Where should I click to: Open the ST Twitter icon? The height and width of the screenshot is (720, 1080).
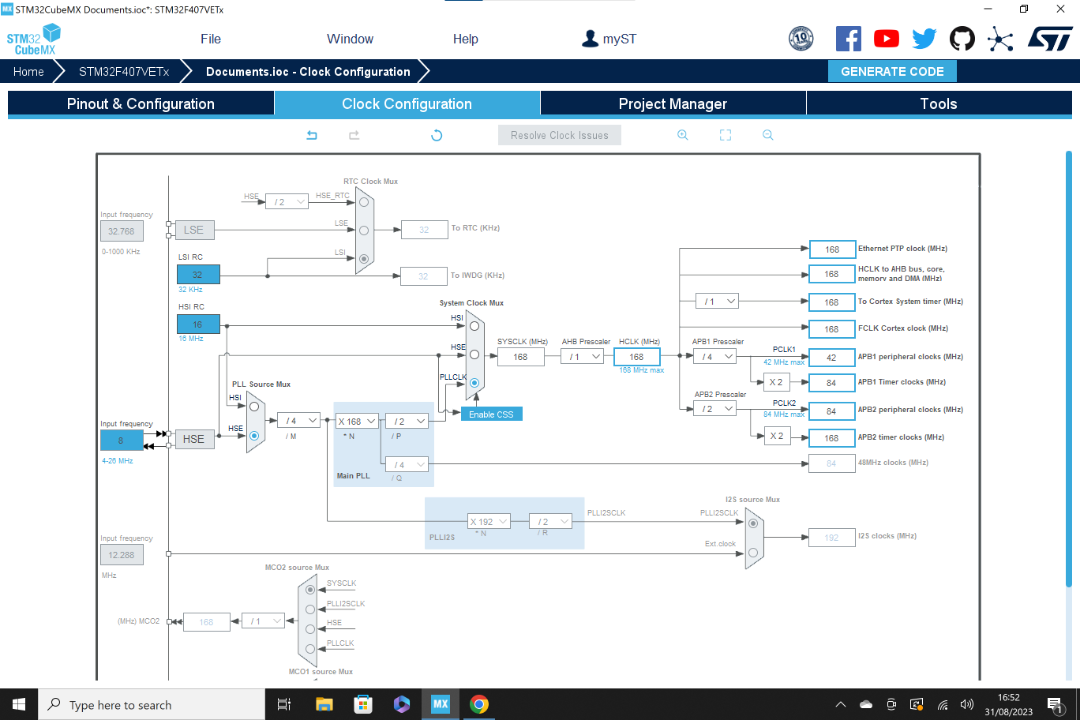(924, 39)
